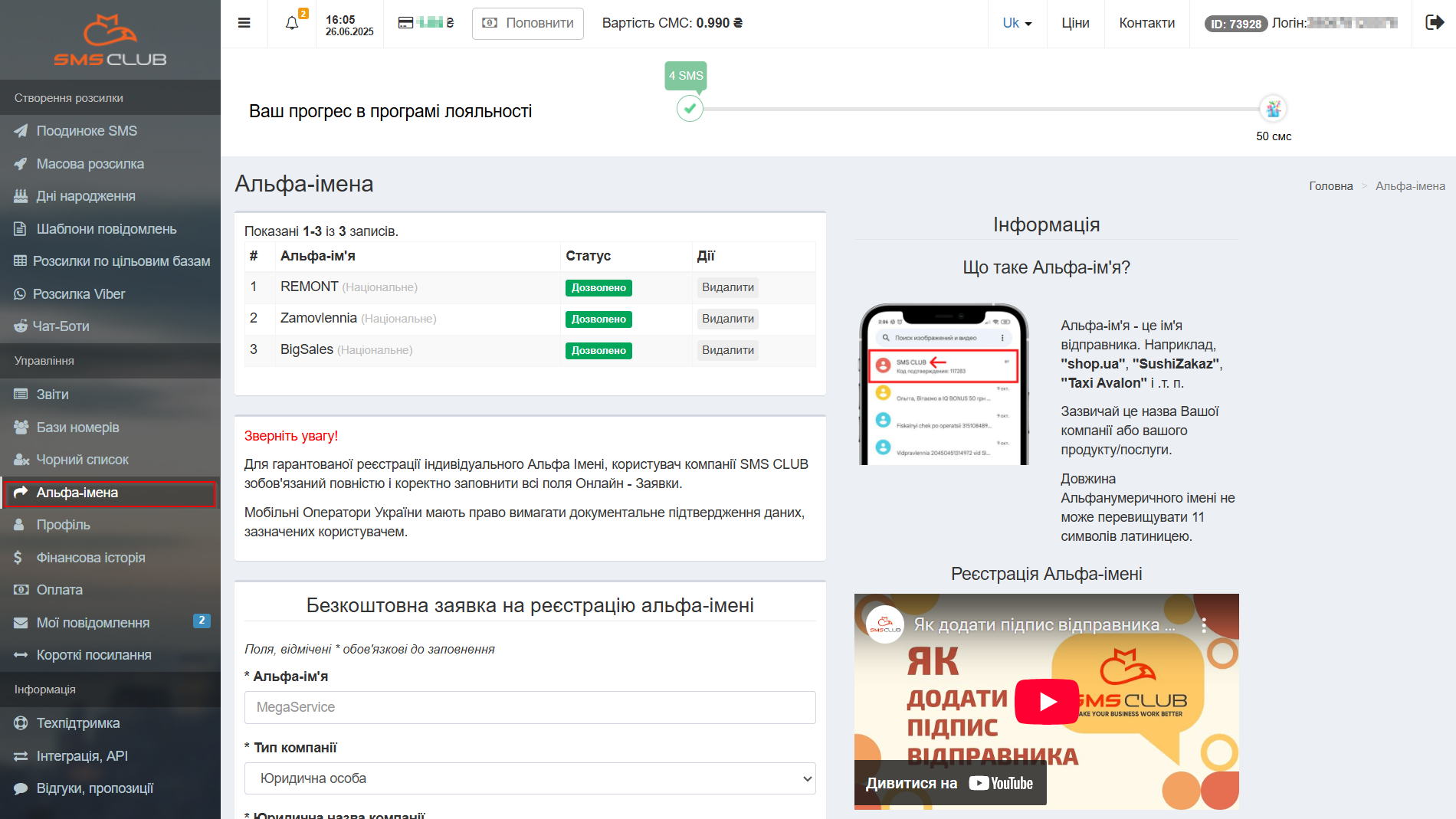The height and width of the screenshot is (819, 1456).
Task: Open Звіти list icon
Action: click(x=21, y=395)
